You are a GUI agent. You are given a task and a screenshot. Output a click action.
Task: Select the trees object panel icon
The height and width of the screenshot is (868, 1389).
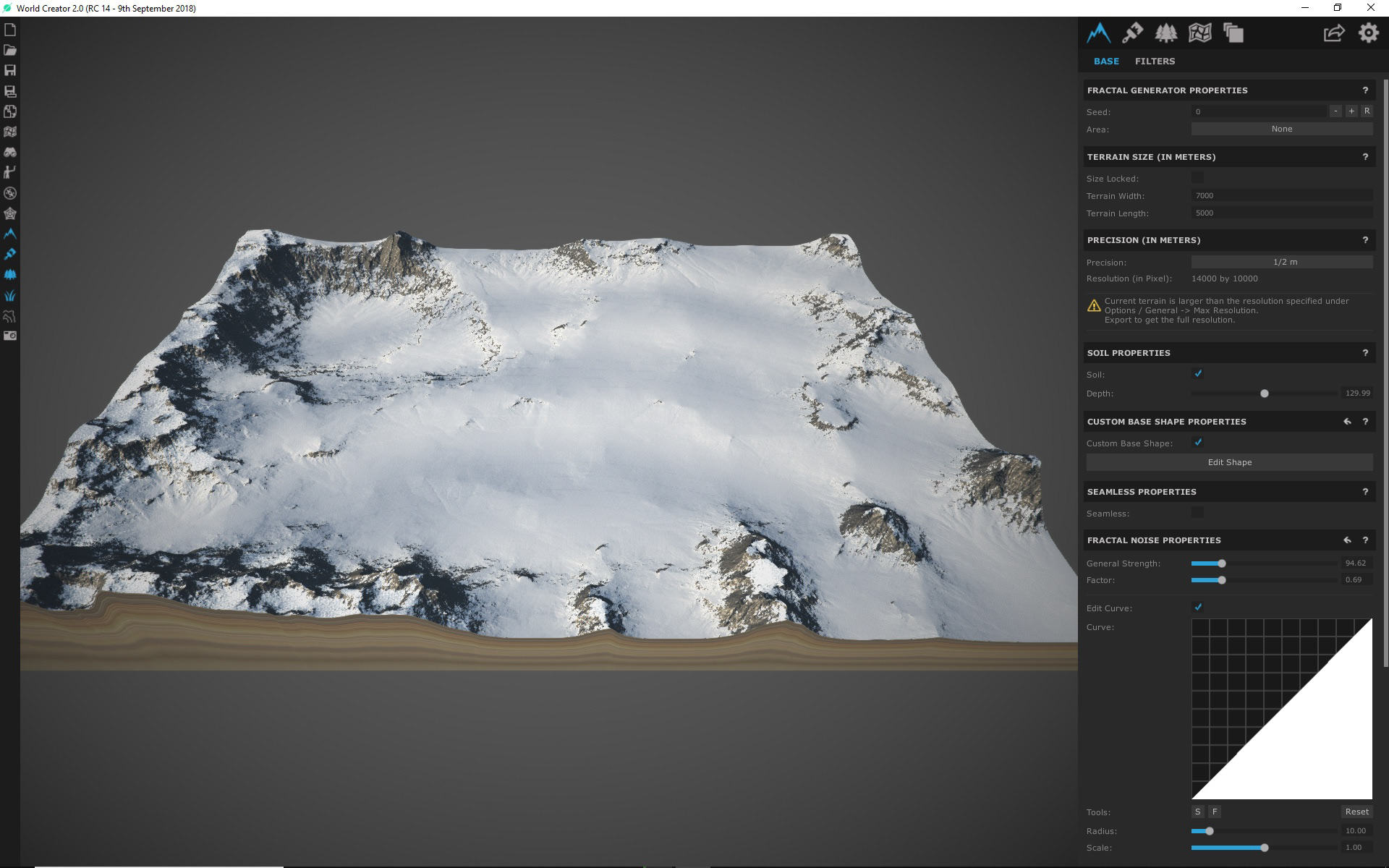1165,33
